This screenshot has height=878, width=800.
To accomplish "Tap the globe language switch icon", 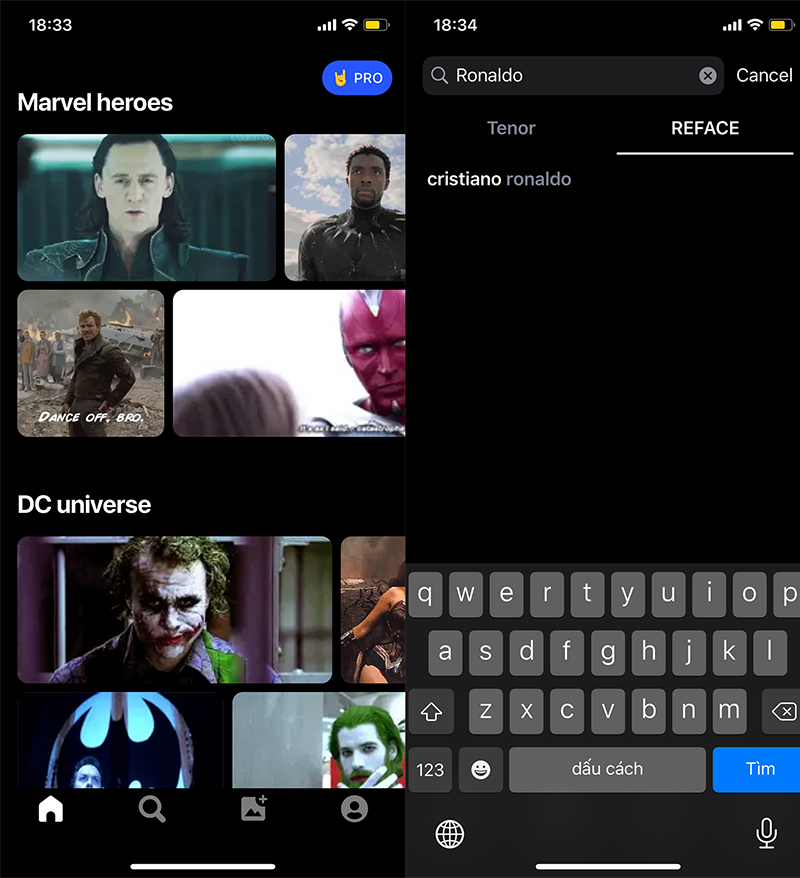I will click(450, 834).
